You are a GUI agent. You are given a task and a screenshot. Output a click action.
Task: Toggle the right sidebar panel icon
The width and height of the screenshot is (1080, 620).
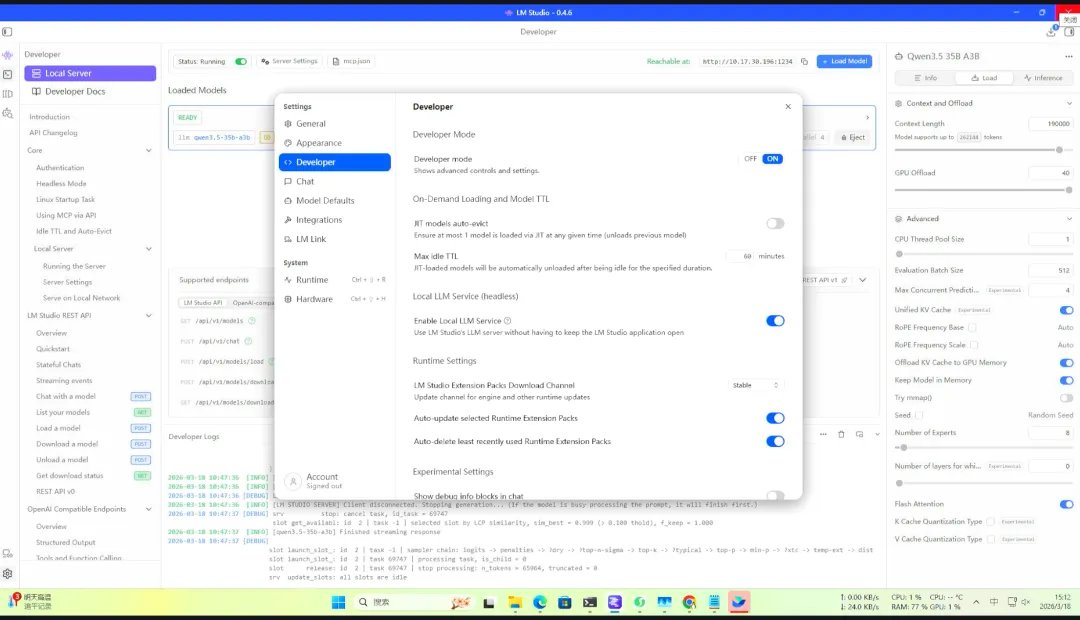click(x=1069, y=32)
